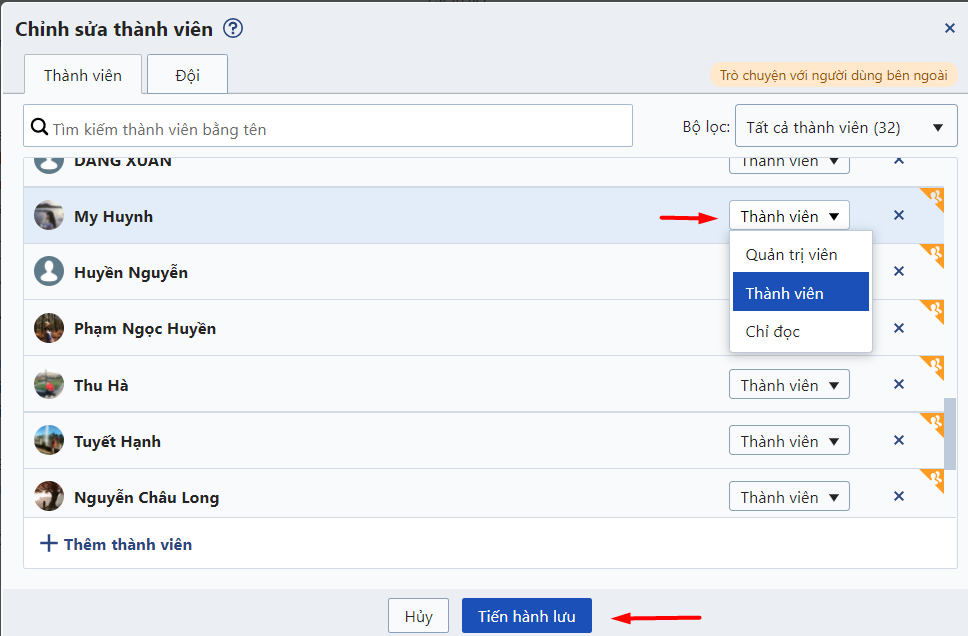Click My Huynh's avatar photo

point(49,215)
